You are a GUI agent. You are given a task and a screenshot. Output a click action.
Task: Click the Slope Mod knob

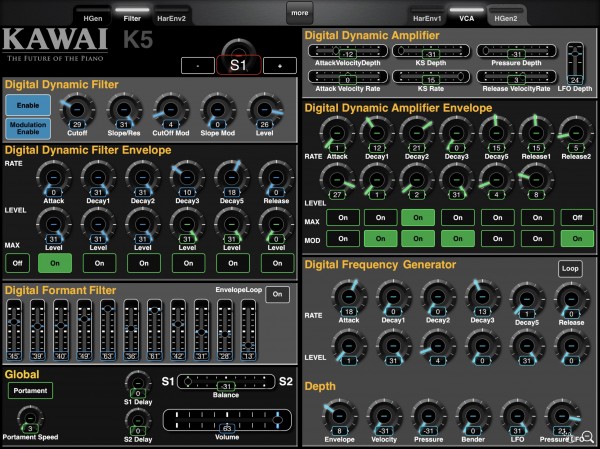(217, 110)
